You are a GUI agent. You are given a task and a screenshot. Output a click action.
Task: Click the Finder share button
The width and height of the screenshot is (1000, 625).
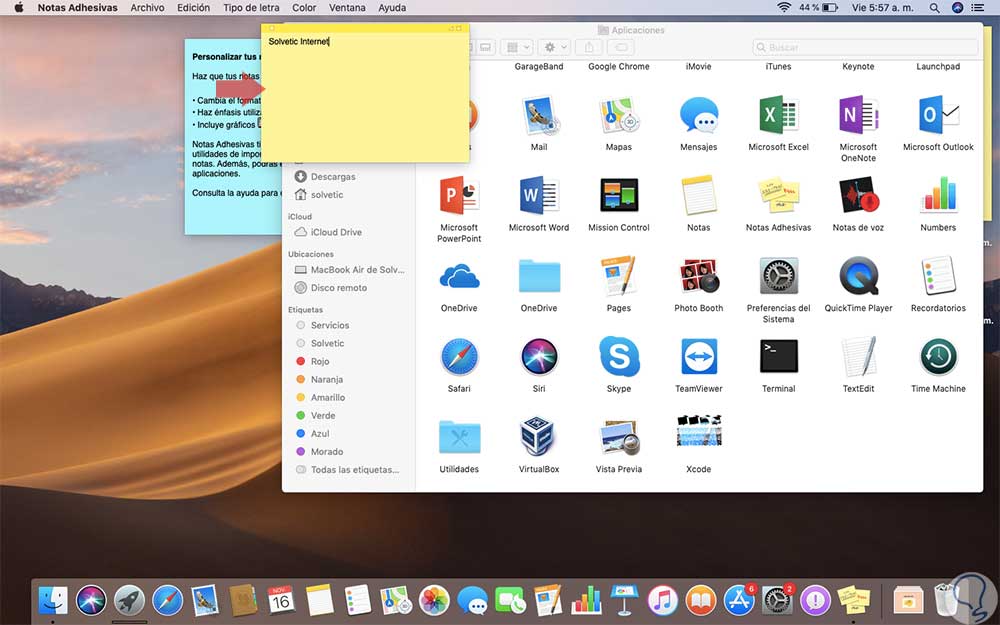(590, 47)
